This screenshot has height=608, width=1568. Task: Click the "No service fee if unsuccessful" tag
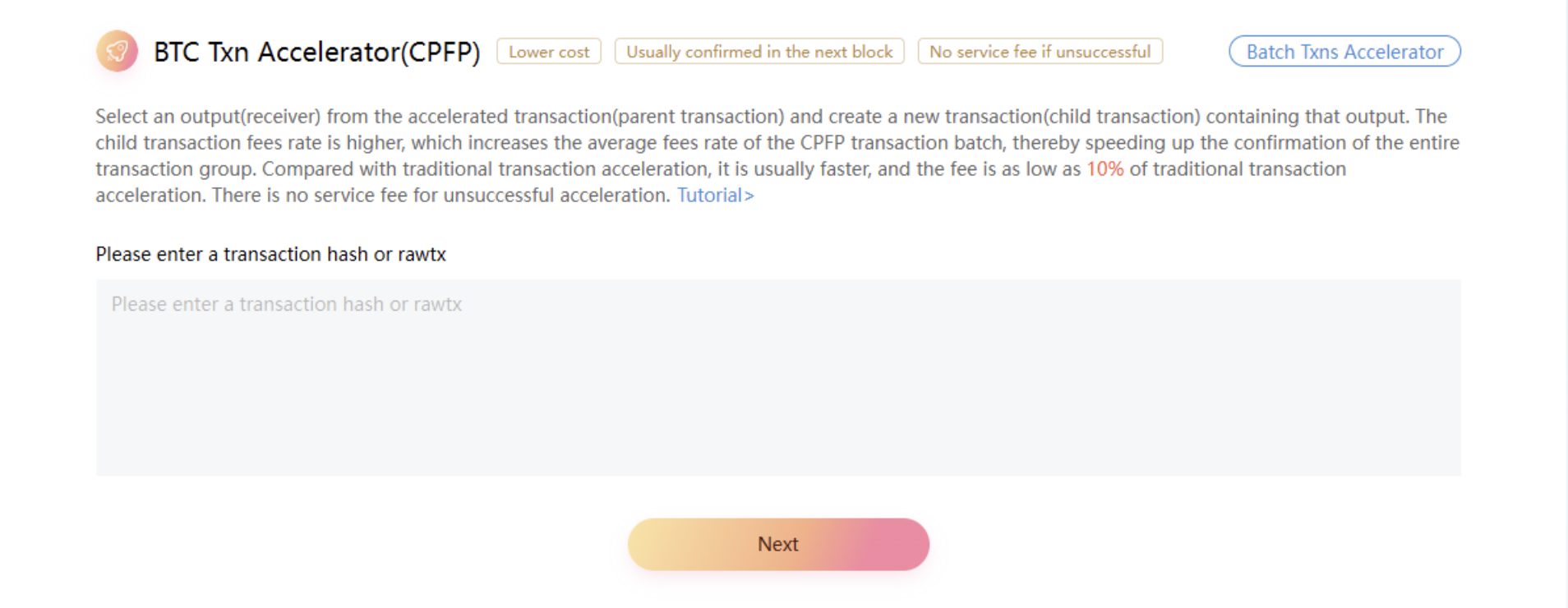(1040, 52)
